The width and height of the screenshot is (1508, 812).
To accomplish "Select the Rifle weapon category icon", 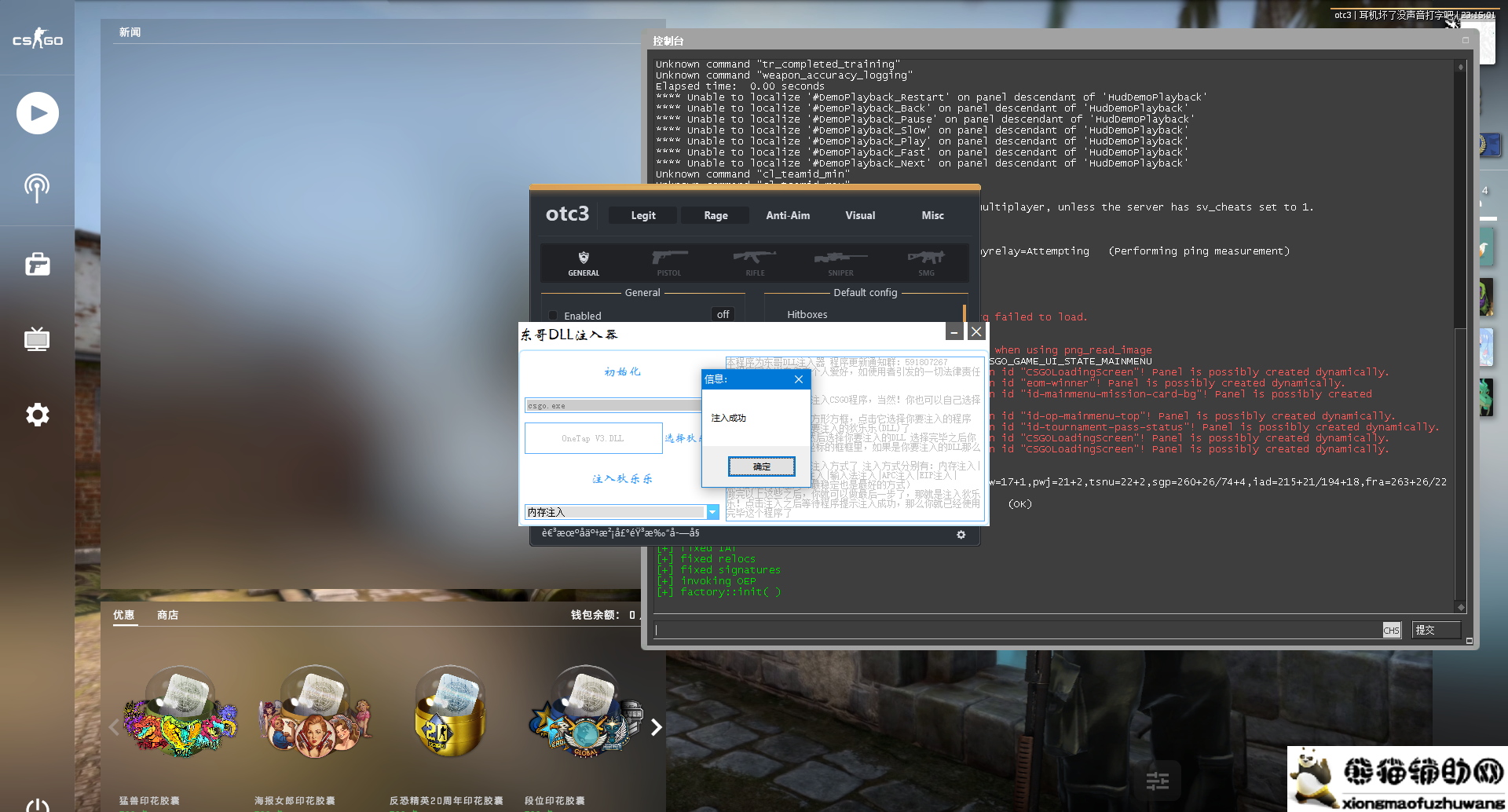I will 755,262.
